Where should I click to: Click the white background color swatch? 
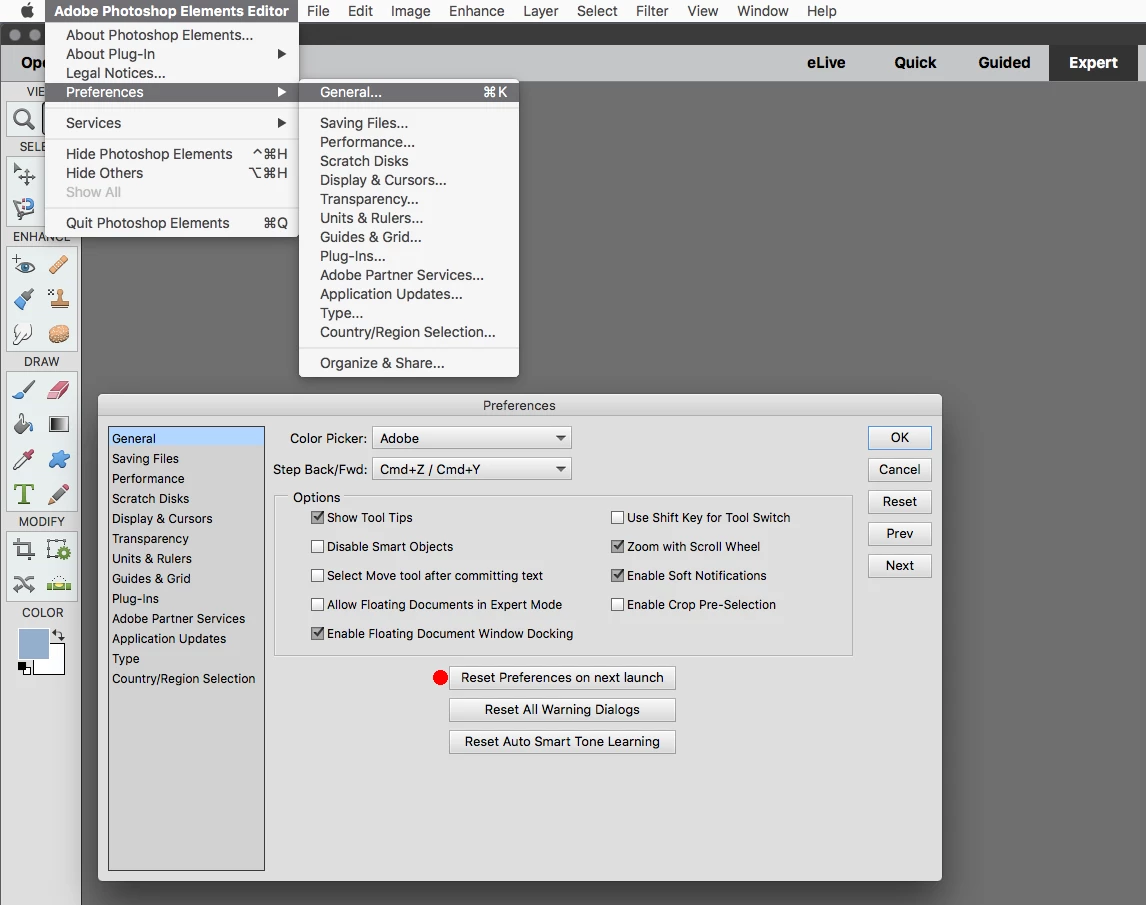click(53, 664)
